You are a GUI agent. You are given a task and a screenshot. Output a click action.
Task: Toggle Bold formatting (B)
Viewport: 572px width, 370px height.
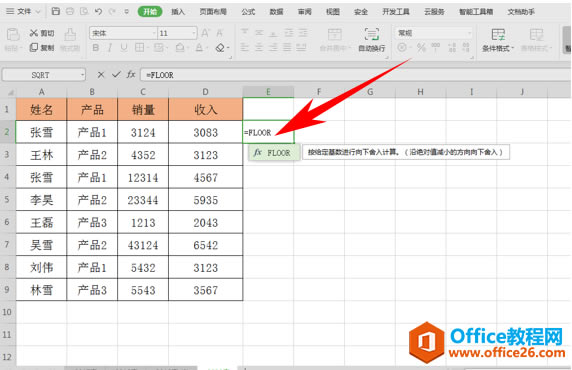point(96,47)
